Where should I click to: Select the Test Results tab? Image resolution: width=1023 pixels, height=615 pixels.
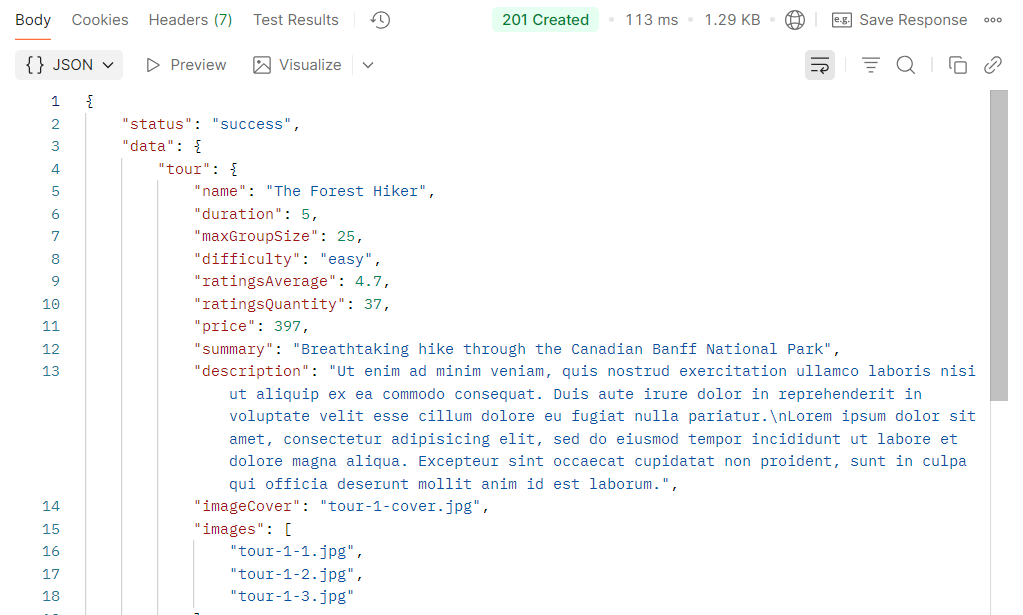pyautogui.click(x=296, y=20)
